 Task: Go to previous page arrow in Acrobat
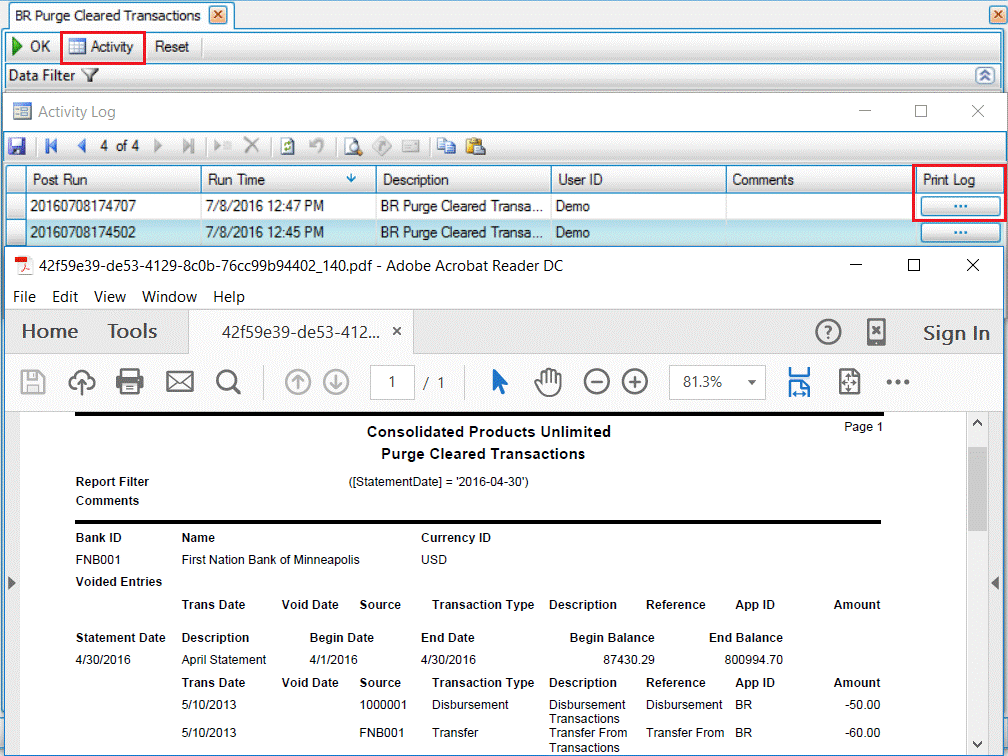pos(298,382)
